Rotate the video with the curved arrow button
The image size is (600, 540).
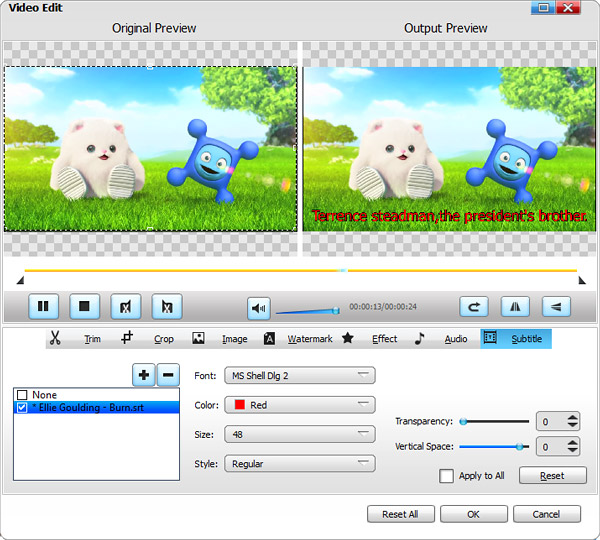(474, 307)
